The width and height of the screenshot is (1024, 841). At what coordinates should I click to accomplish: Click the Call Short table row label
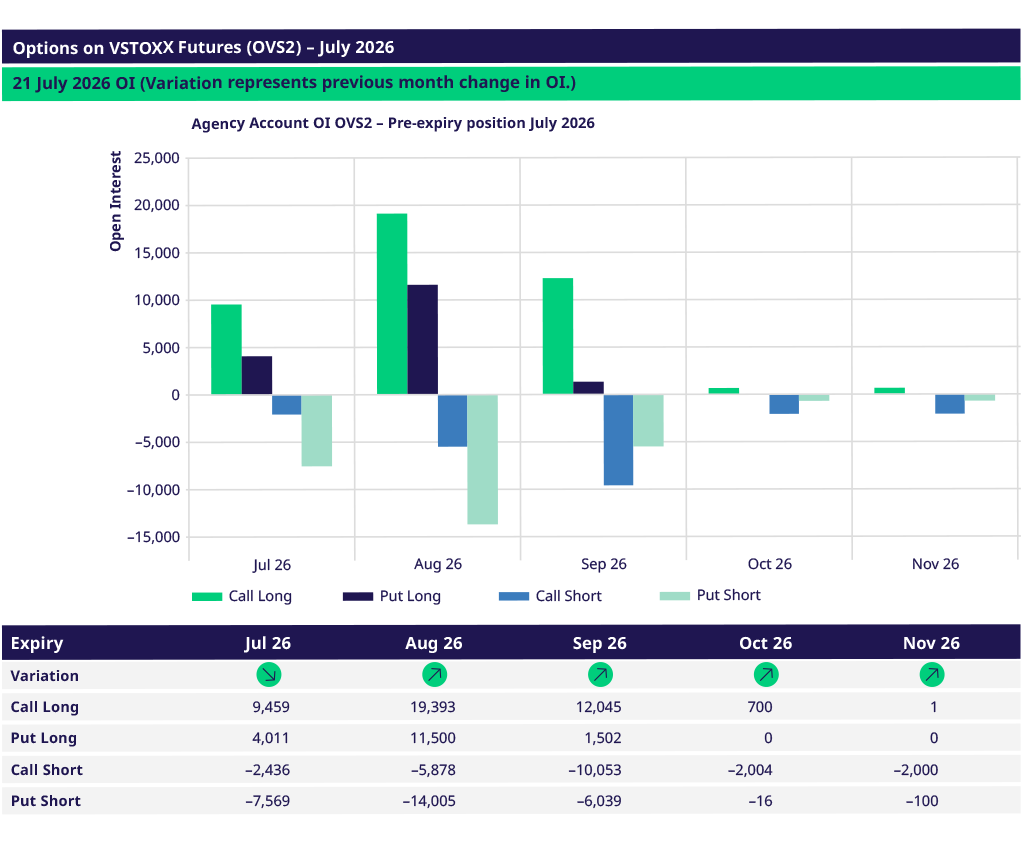pyautogui.click(x=46, y=770)
